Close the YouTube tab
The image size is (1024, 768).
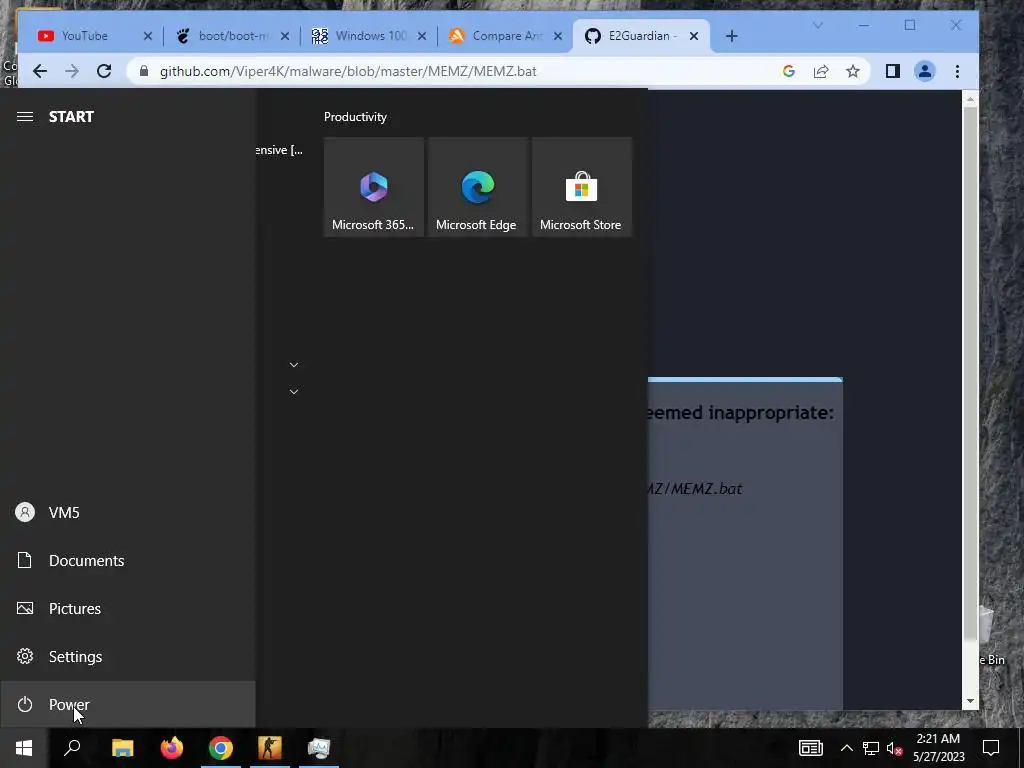pyautogui.click(x=148, y=36)
